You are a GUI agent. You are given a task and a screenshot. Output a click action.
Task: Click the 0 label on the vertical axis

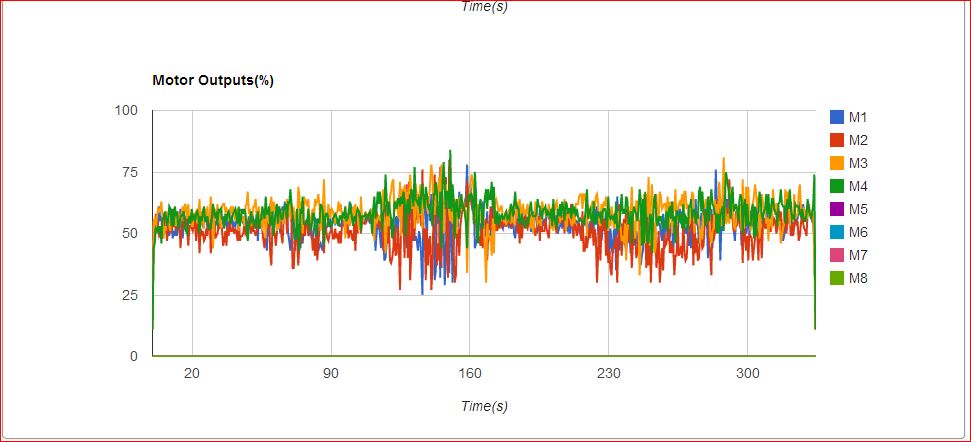click(x=132, y=356)
